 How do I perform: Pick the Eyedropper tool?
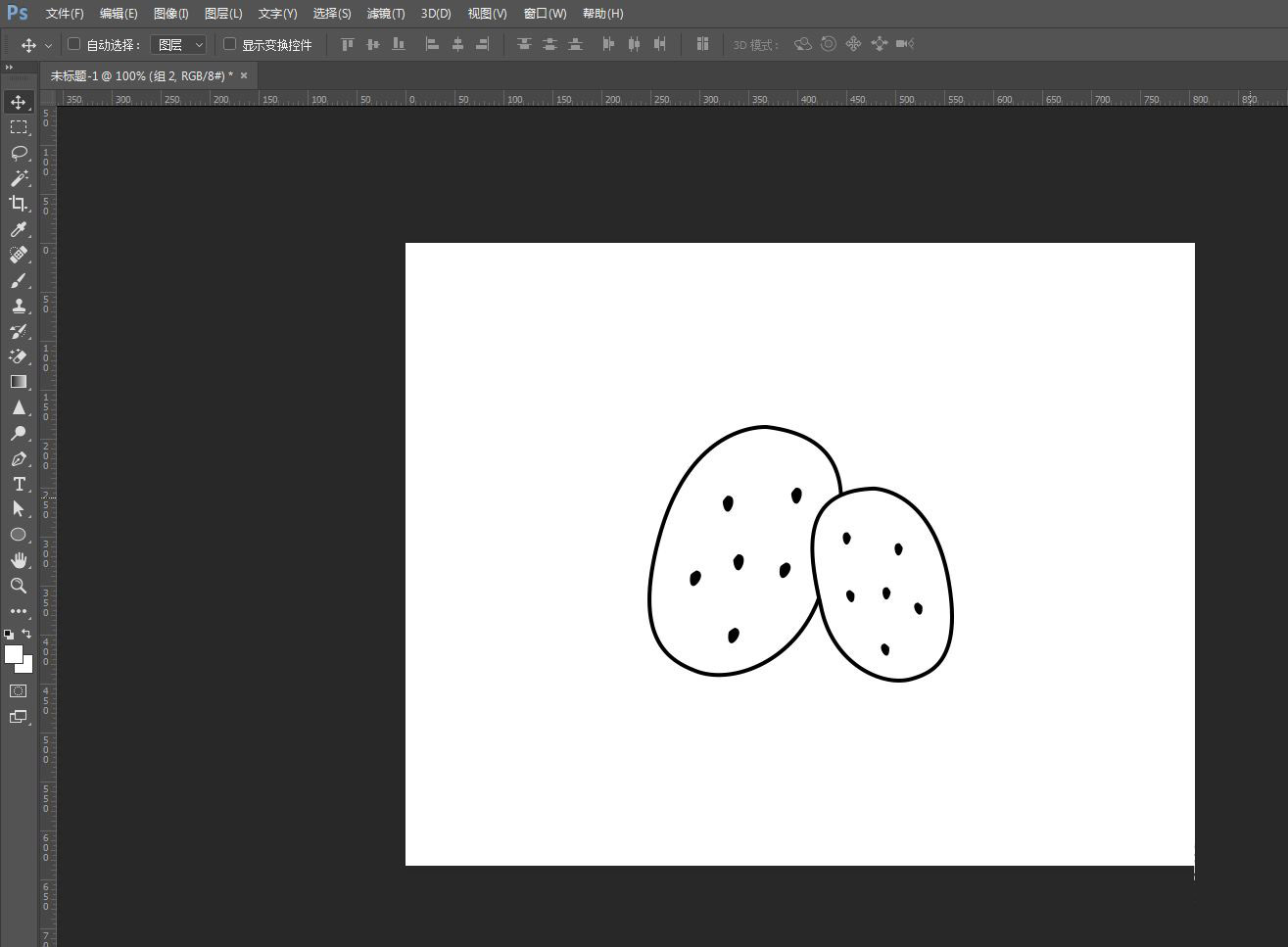(x=18, y=229)
